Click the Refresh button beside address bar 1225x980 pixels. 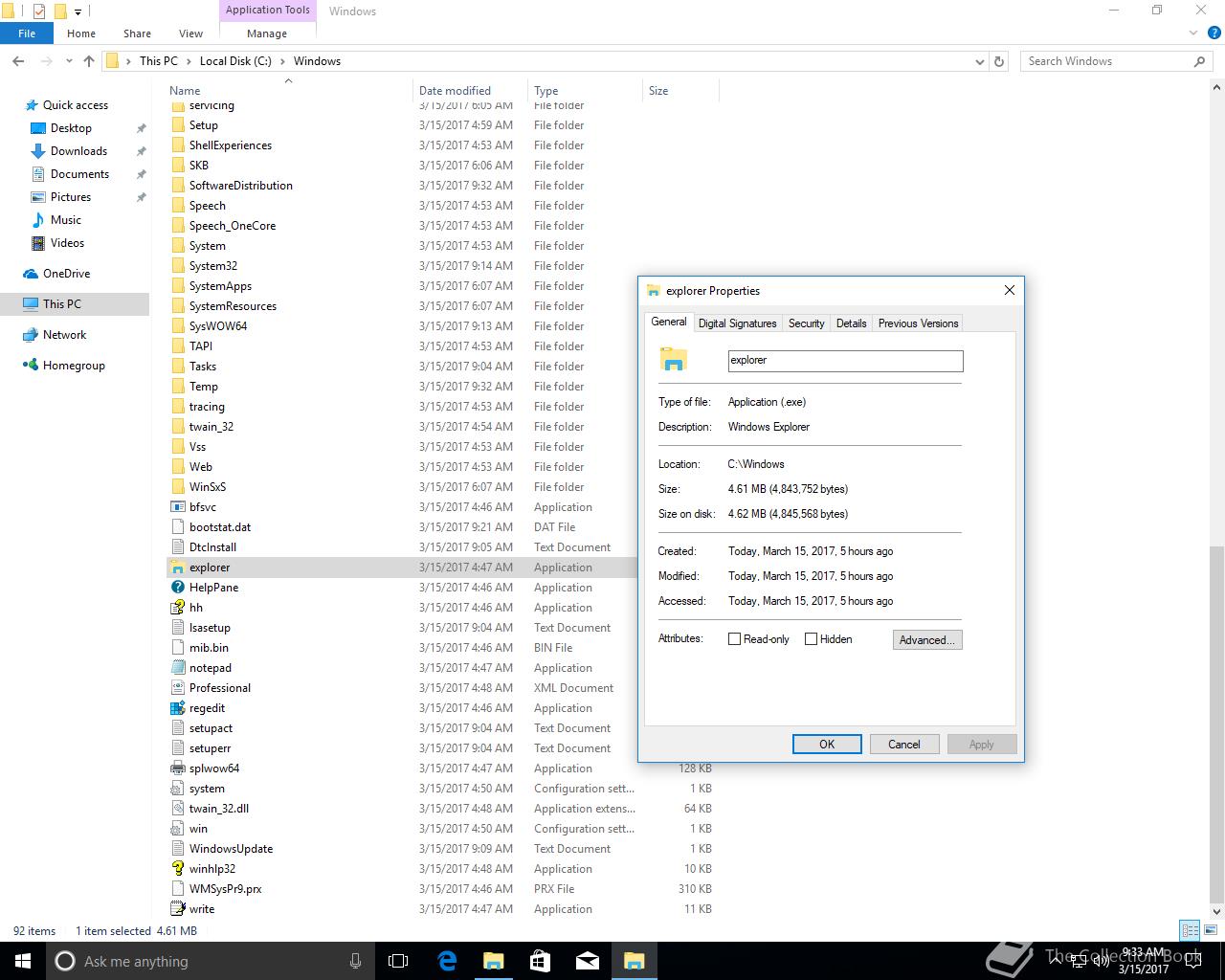click(x=999, y=61)
